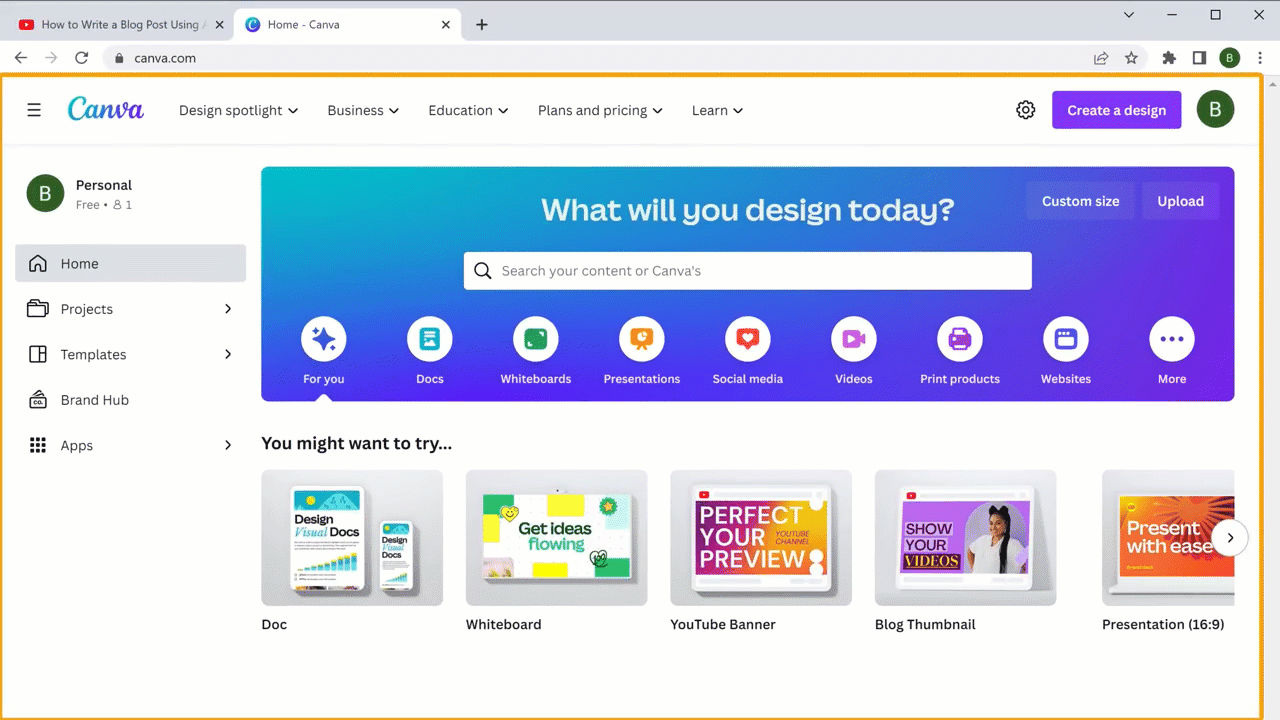The width and height of the screenshot is (1280, 720).
Task: Open the Chrome tab search arrow
Action: pyautogui.click(x=1129, y=15)
